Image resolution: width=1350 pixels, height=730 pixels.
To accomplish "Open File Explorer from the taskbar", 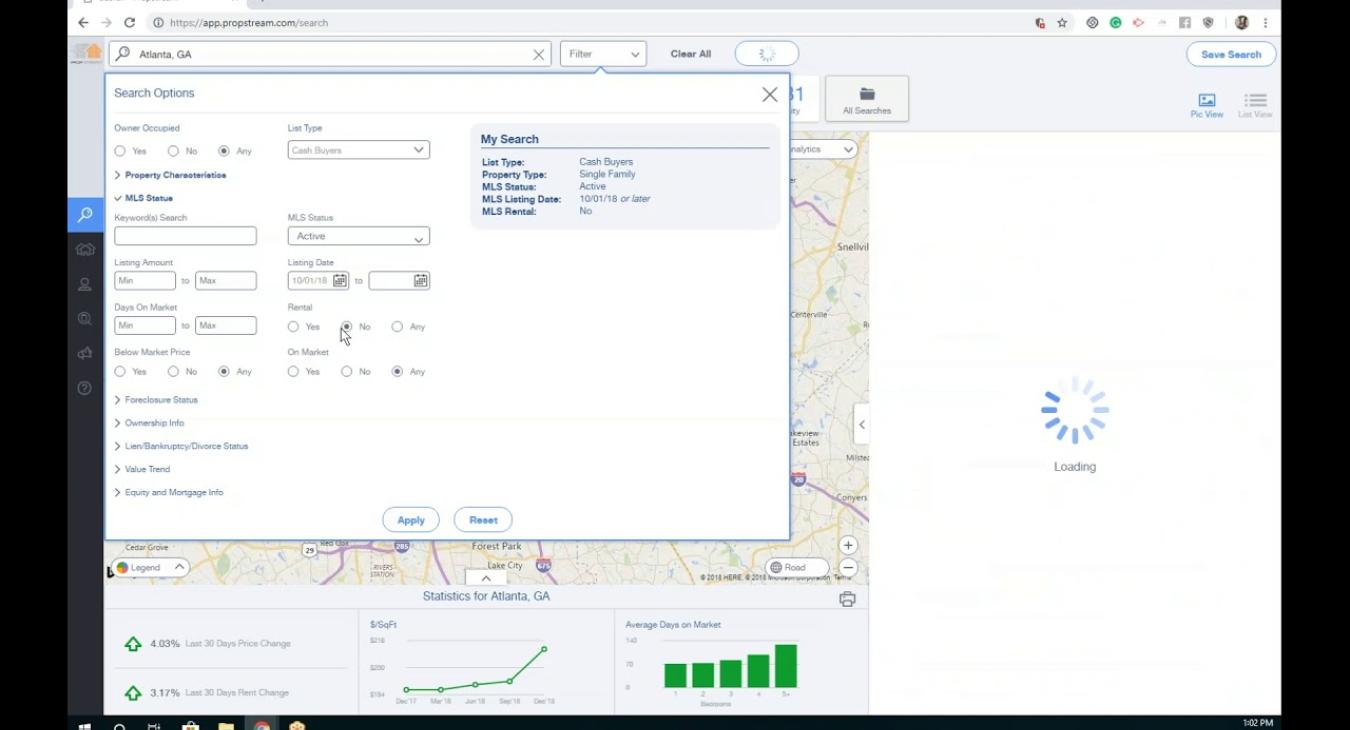I will point(225,726).
